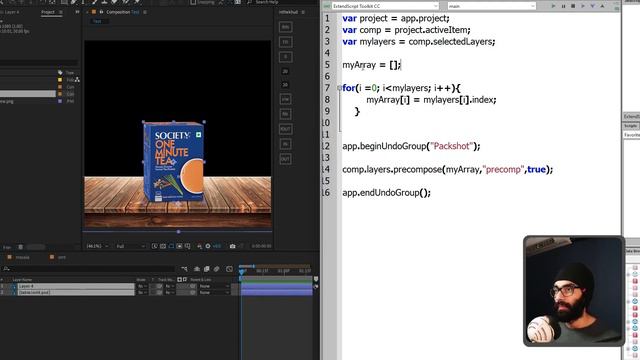Switch to the Project panel tab

coord(48,12)
